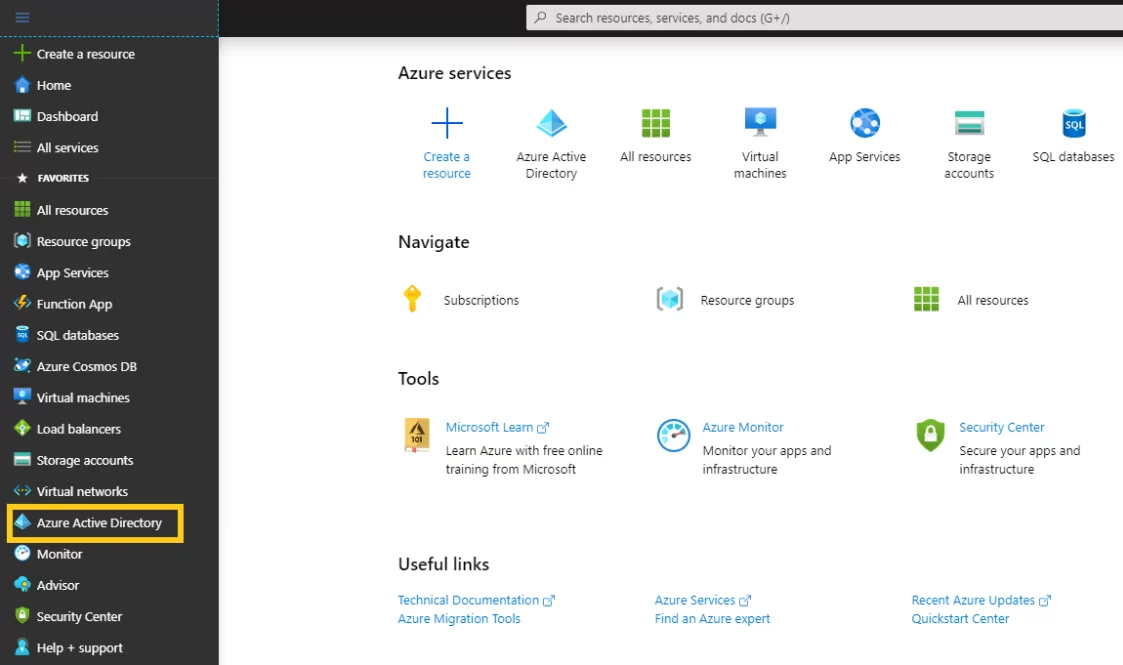Click the Storage accounts tile icon under Azure services
Image resolution: width=1123 pixels, height=665 pixels.
click(970, 123)
